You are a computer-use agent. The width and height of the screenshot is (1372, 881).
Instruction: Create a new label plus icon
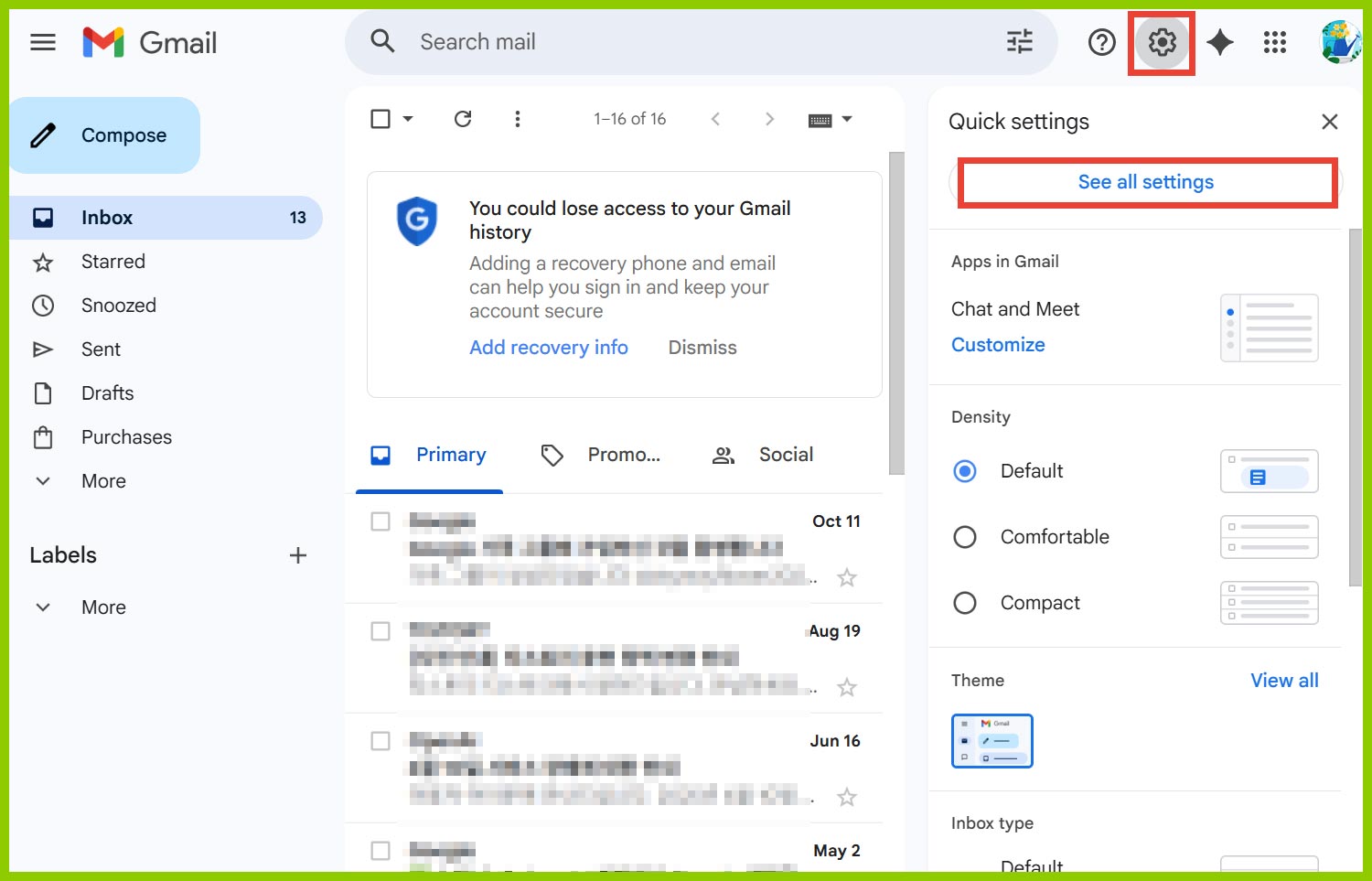point(298,555)
